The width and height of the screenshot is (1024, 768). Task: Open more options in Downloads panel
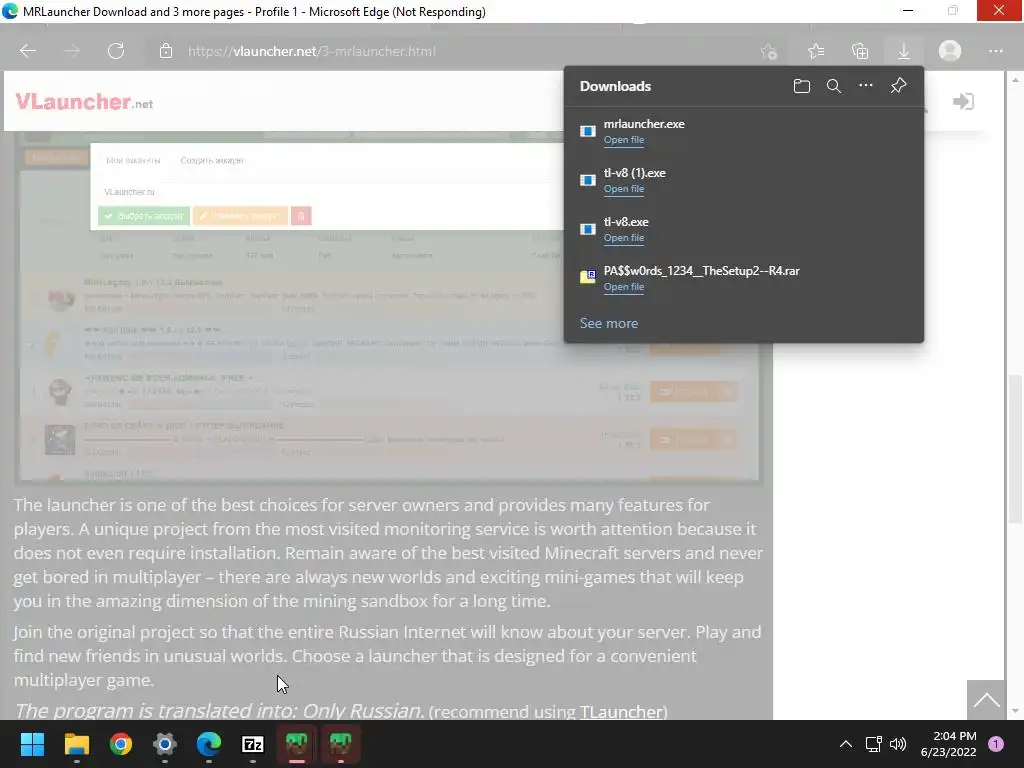(865, 86)
